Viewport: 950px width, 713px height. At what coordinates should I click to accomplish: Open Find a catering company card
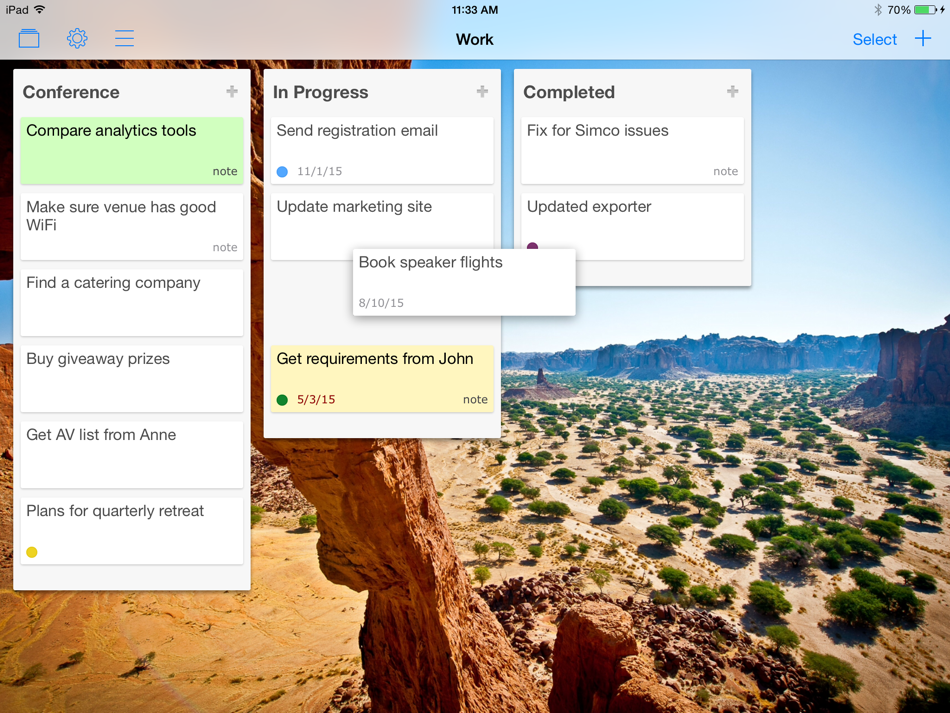132,303
